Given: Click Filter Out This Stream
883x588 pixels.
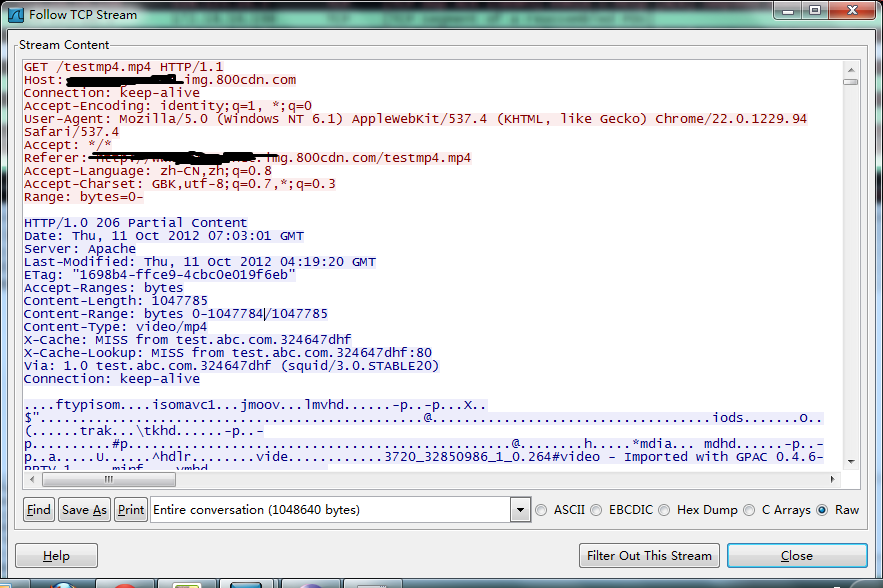Looking at the screenshot, I should tap(649, 556).
